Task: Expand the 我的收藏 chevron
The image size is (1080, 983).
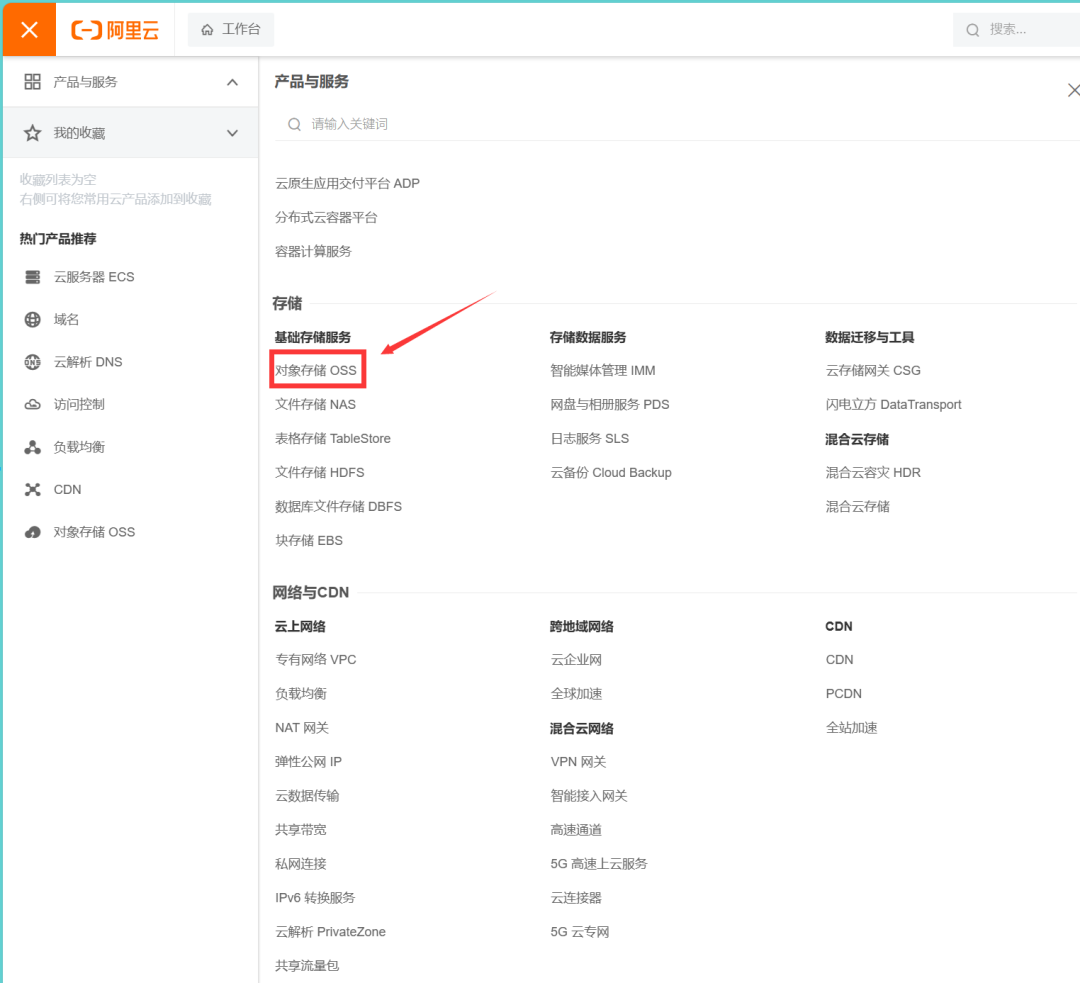Action: (x=233, y=133)
